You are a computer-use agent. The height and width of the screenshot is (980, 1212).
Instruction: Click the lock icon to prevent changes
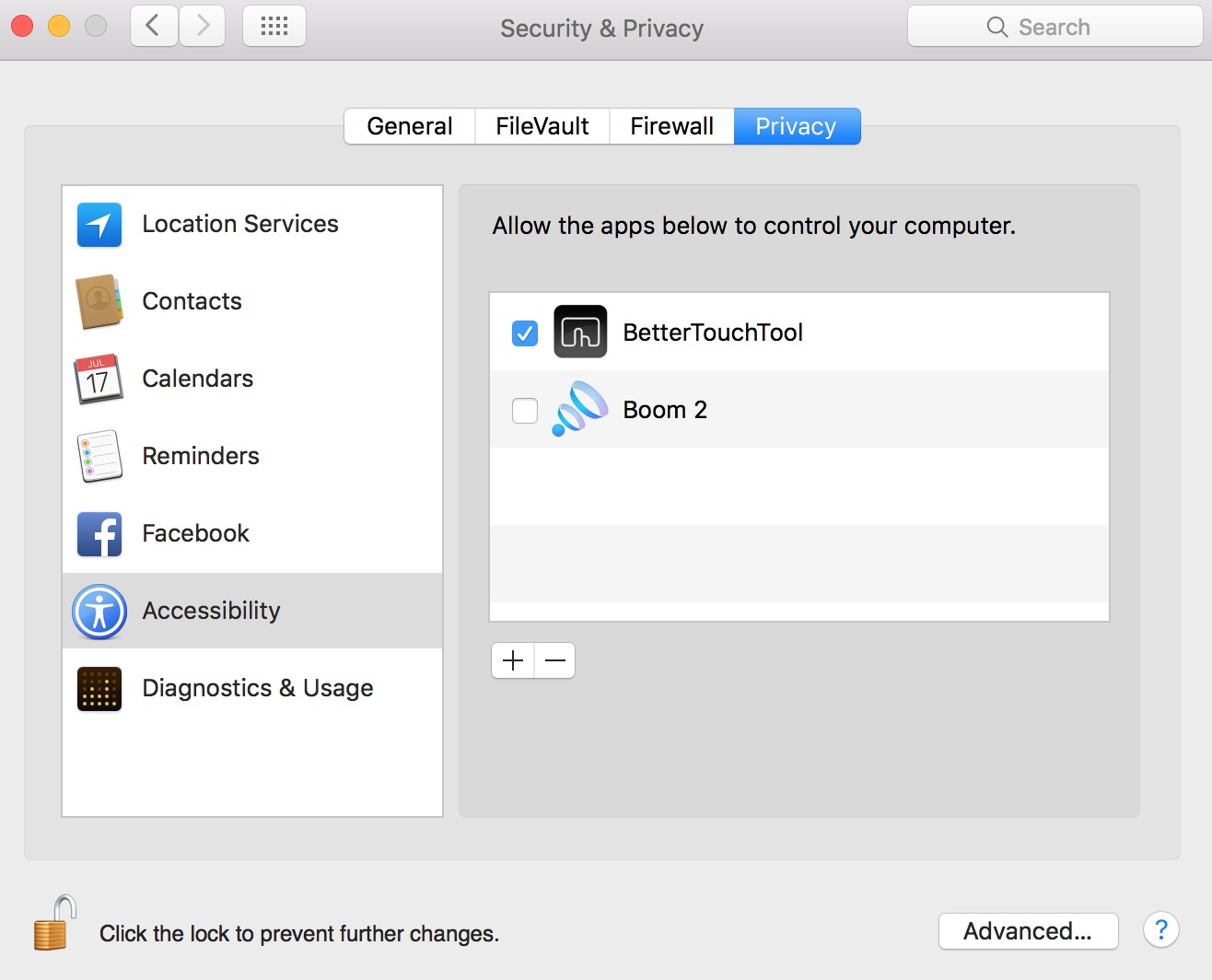[54, 924]
